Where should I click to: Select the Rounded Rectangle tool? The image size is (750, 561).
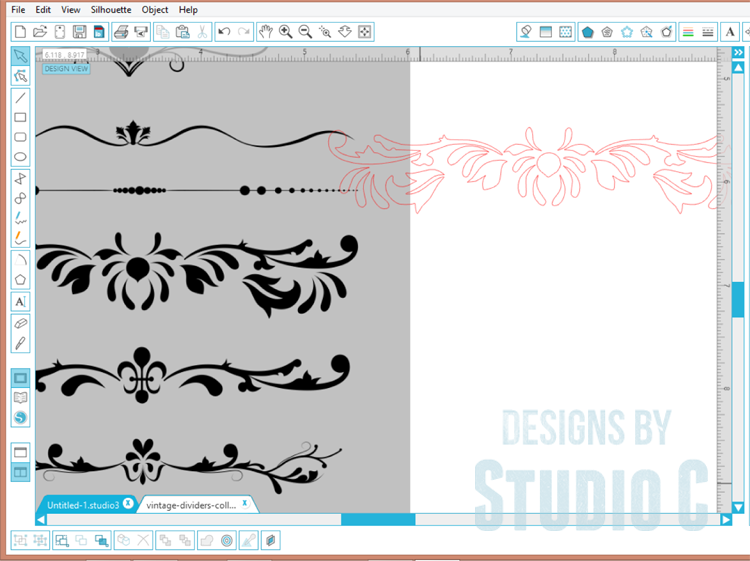coord(20,137)
